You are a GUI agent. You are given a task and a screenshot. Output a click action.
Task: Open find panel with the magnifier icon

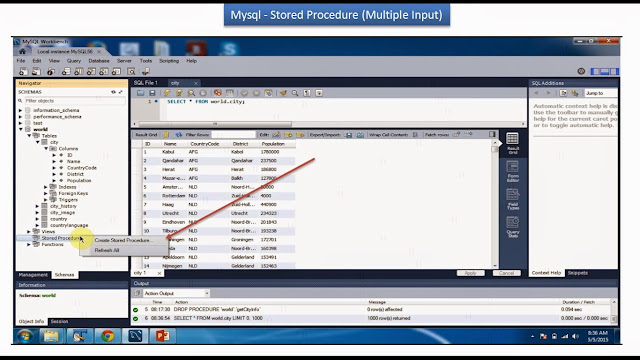coord(295,93)
